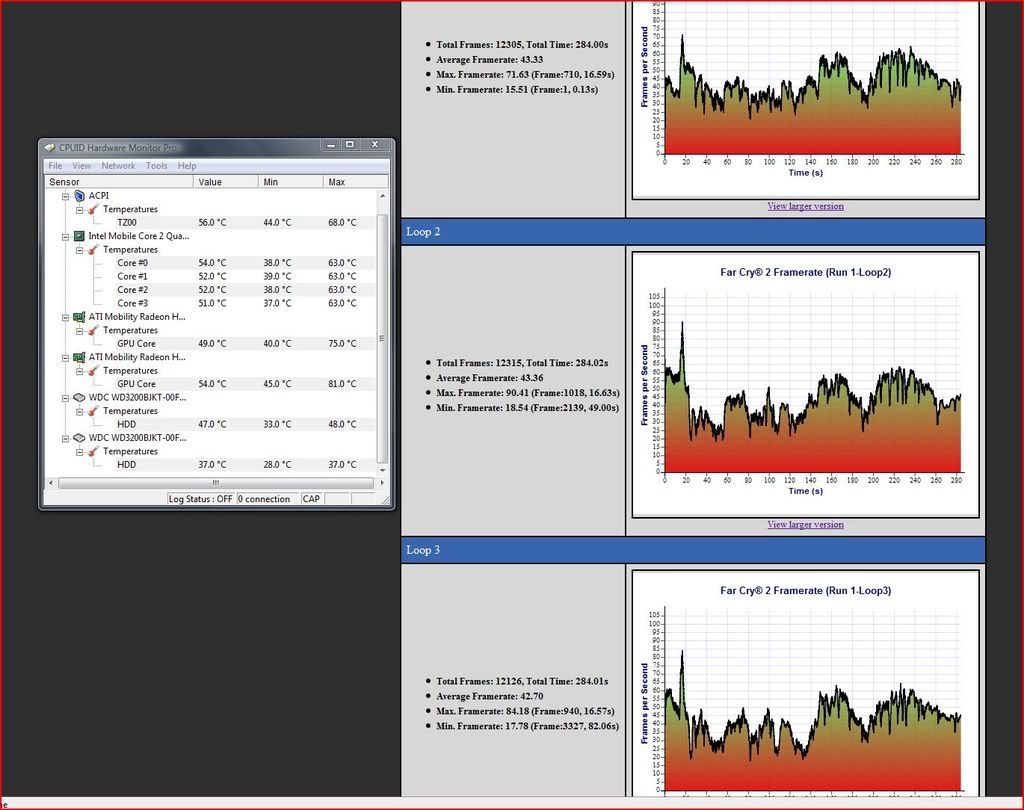This screenshot has width=1024, height=810.
Task: Click the Far Cry 2 Run 1-Loop3 framerate graph
Action: (x=805, y=683)
